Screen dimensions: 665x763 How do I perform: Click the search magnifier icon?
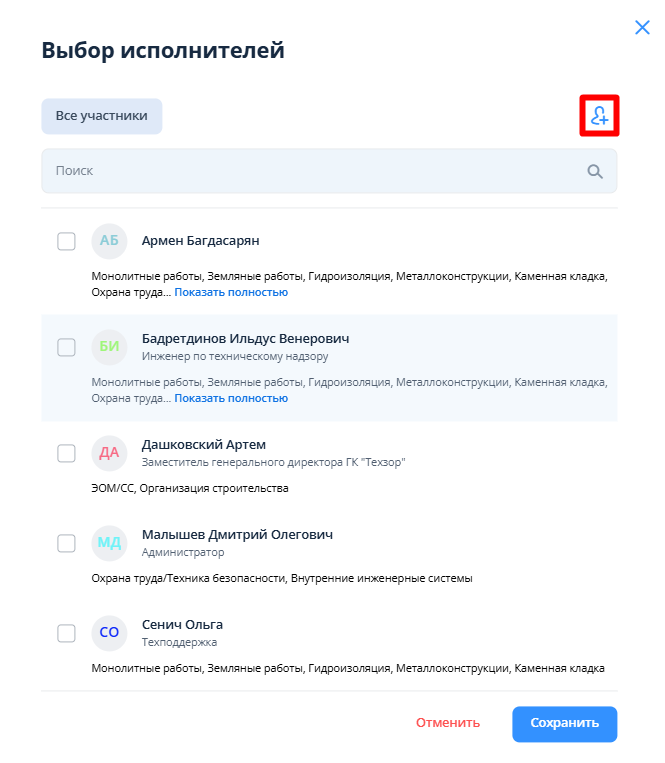coord(595,171)
